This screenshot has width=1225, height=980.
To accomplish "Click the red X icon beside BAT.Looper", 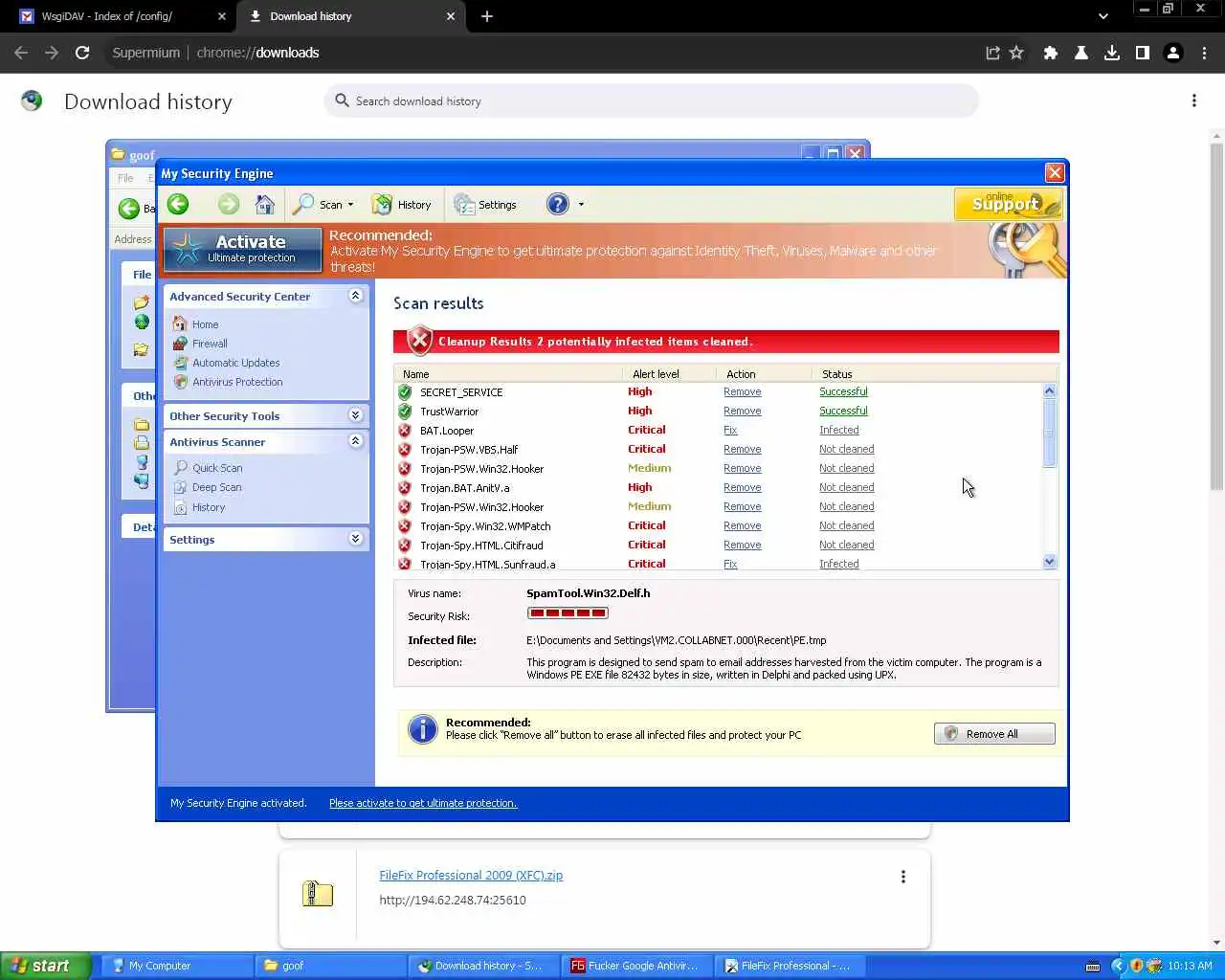I will pyautogui.click(x=405, y=430).
